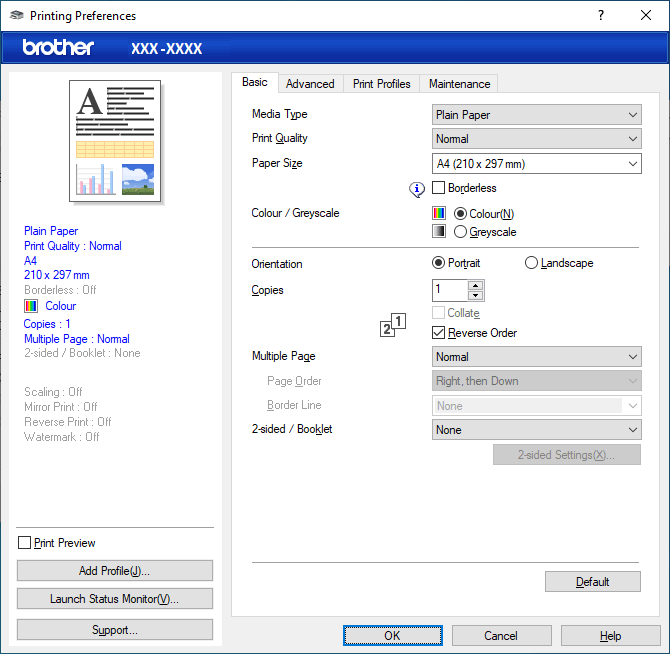Switch to the Print Profiles tab
670x654 pixels.
point(382,84)
